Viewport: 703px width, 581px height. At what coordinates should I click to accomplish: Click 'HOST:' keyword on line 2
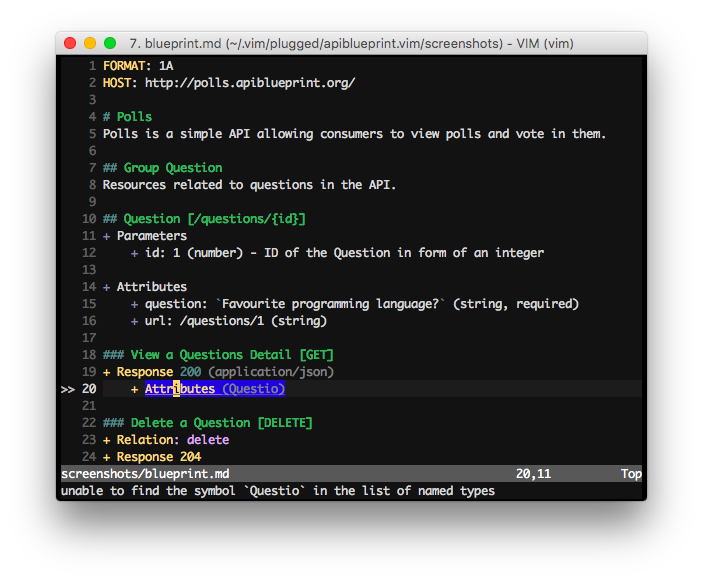(120, 83)
